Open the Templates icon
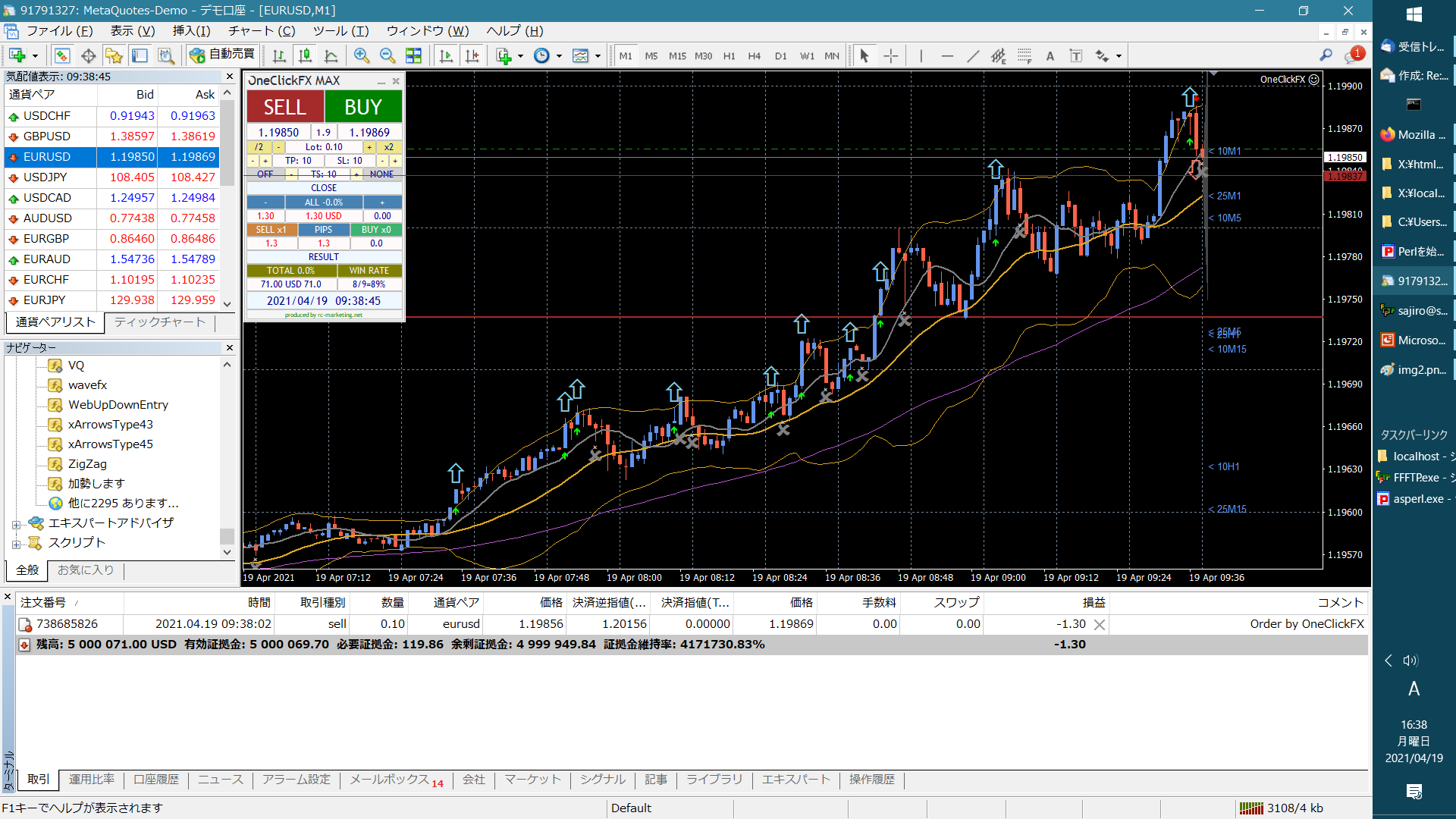This screenshot has height=819, width=1456. coord(580,55)
